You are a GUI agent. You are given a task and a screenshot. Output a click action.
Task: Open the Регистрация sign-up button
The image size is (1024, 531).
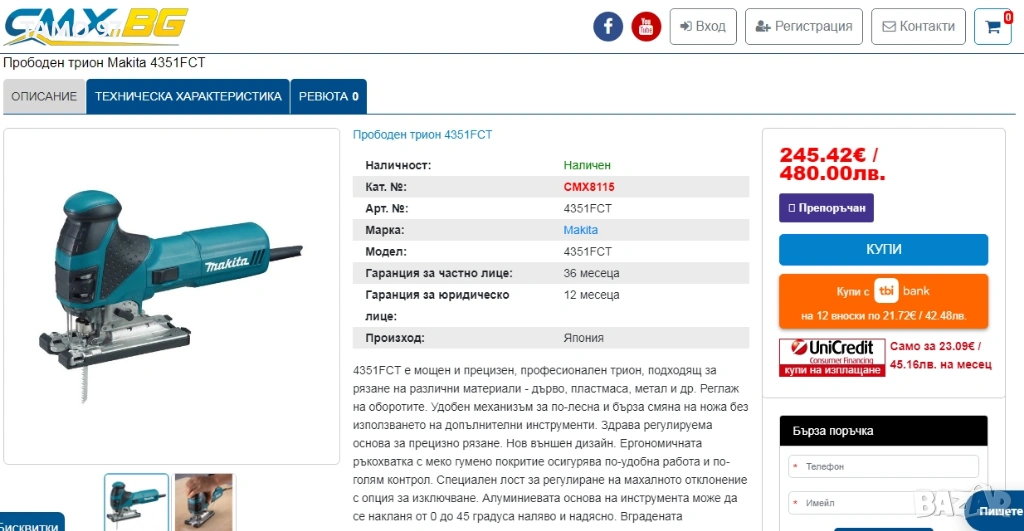803,26
